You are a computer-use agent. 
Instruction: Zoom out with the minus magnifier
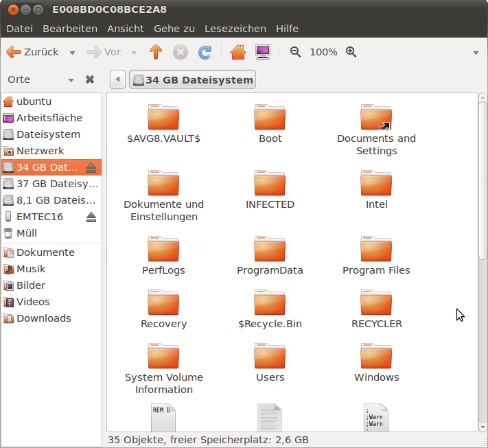coord(295,52)
